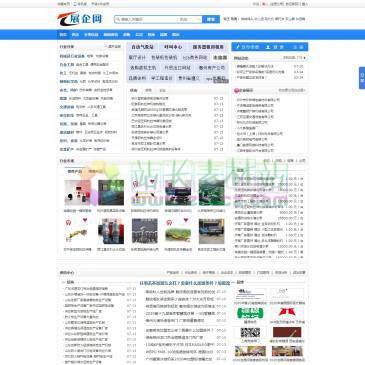Open the yellow machine on grass product thumbnail
The height and width of the screenshot is (365, 365).
coord(178,231)
